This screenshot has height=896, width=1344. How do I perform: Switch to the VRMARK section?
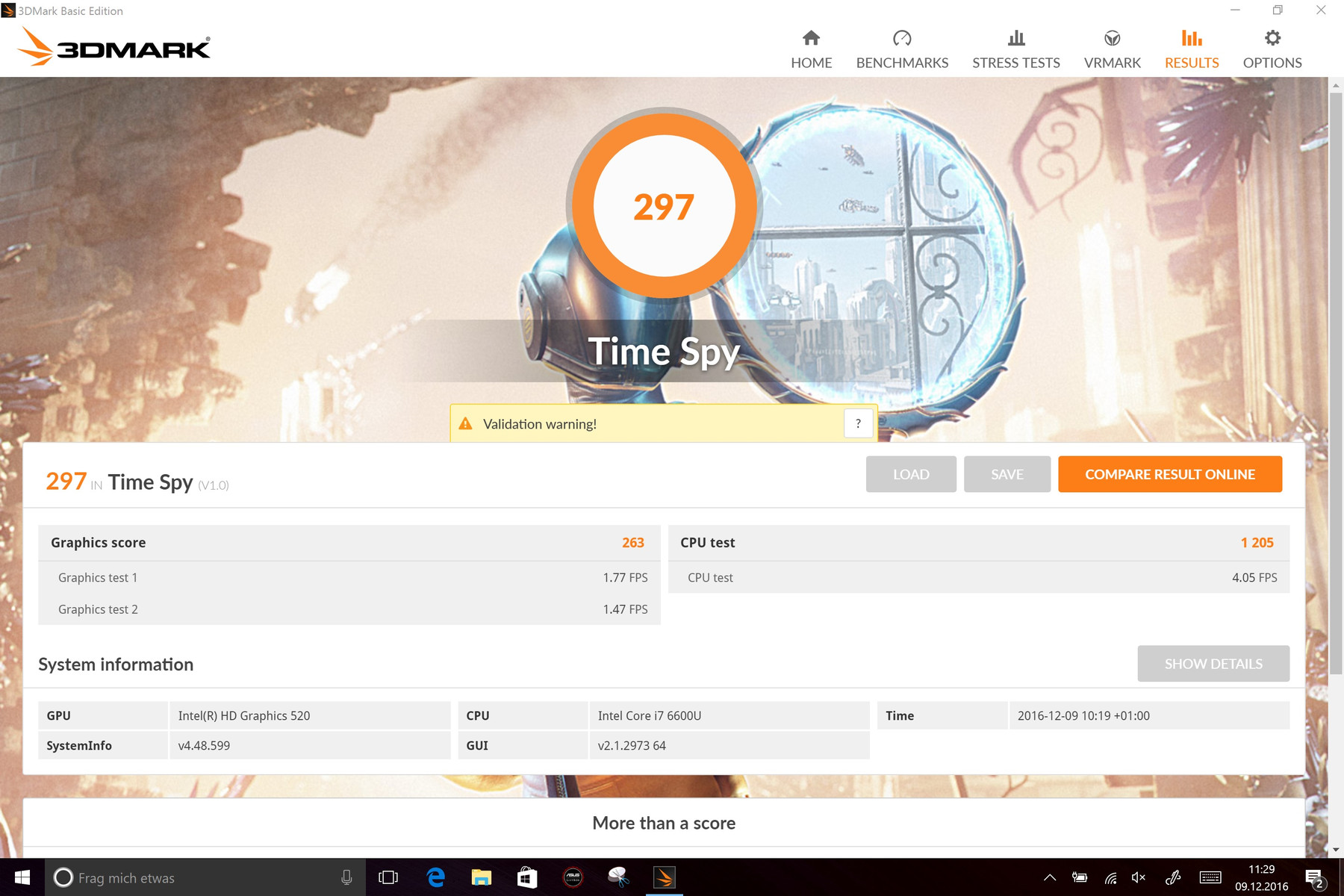1112,50
